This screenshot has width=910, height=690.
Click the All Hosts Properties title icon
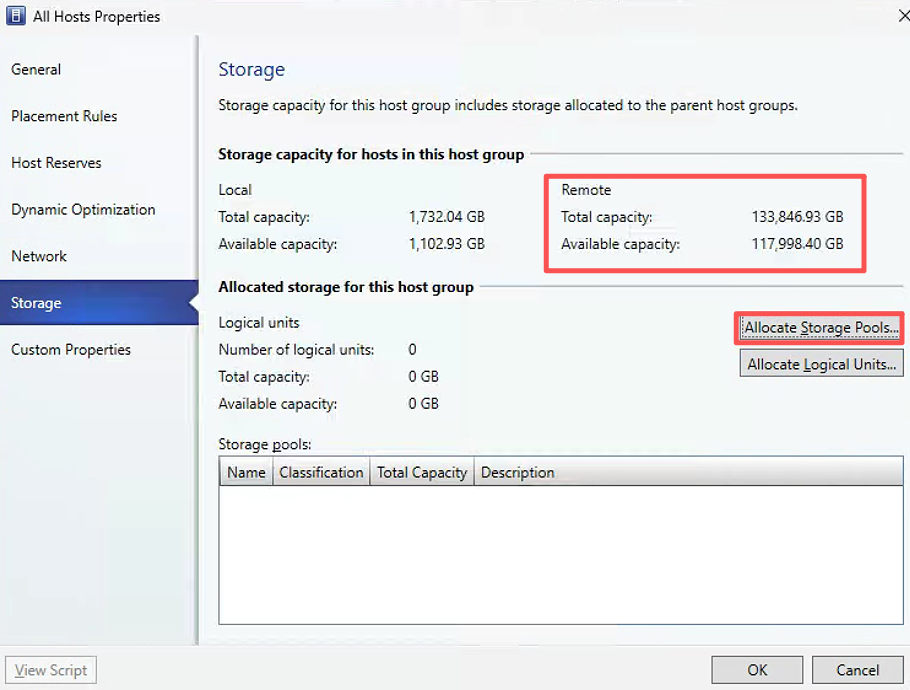pos(16,16)
